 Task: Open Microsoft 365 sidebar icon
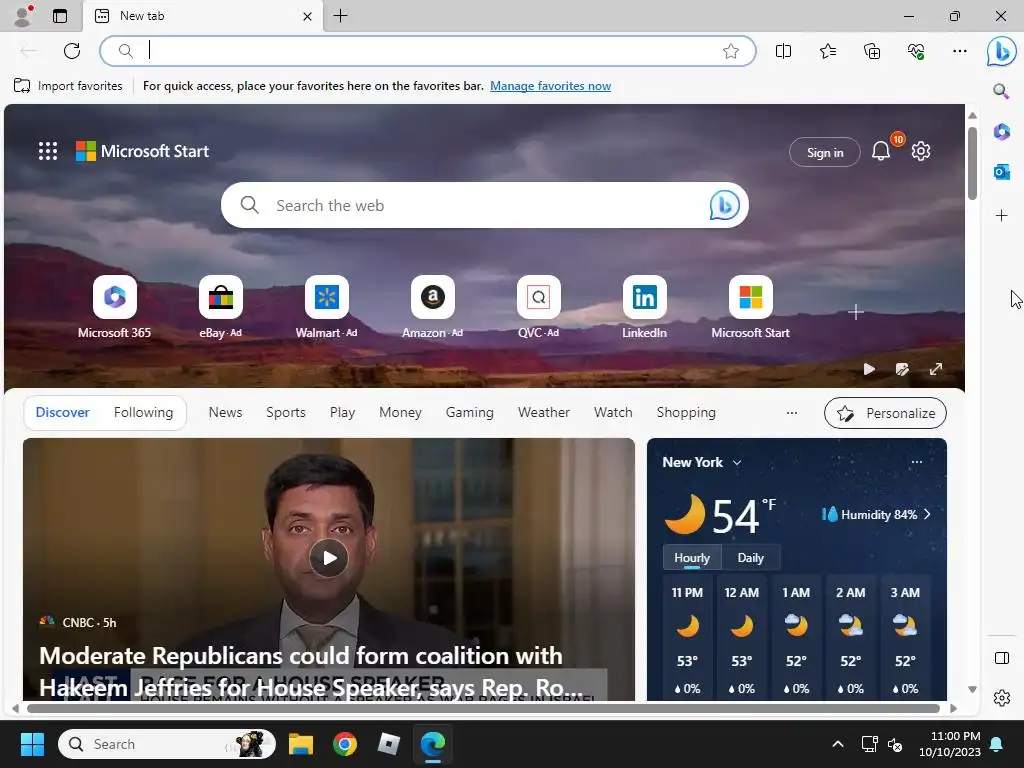click(1001, 131)
